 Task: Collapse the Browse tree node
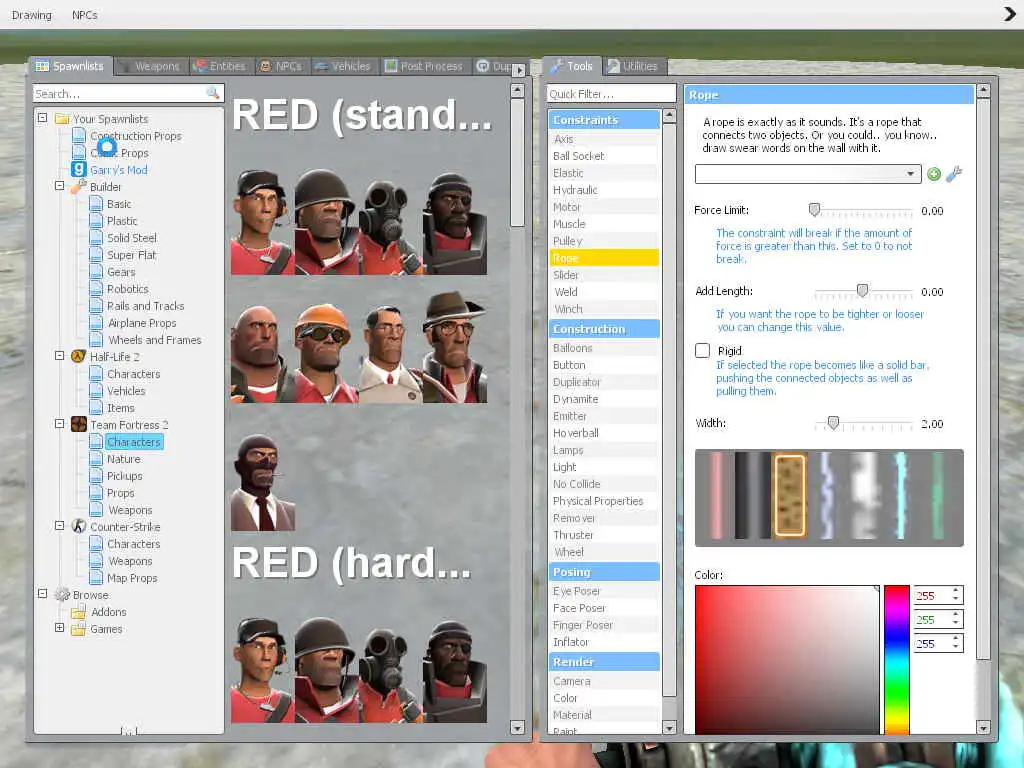click(x=42, y=594)
